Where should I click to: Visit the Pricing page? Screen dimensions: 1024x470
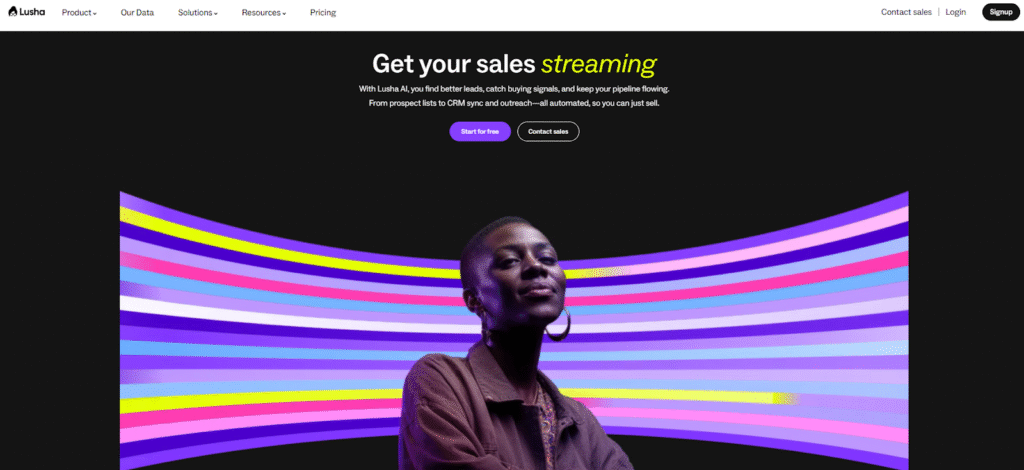point(323,12)
